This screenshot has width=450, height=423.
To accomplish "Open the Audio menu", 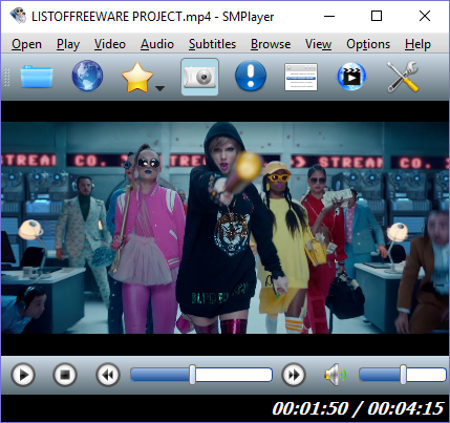I will pos(157,44).
